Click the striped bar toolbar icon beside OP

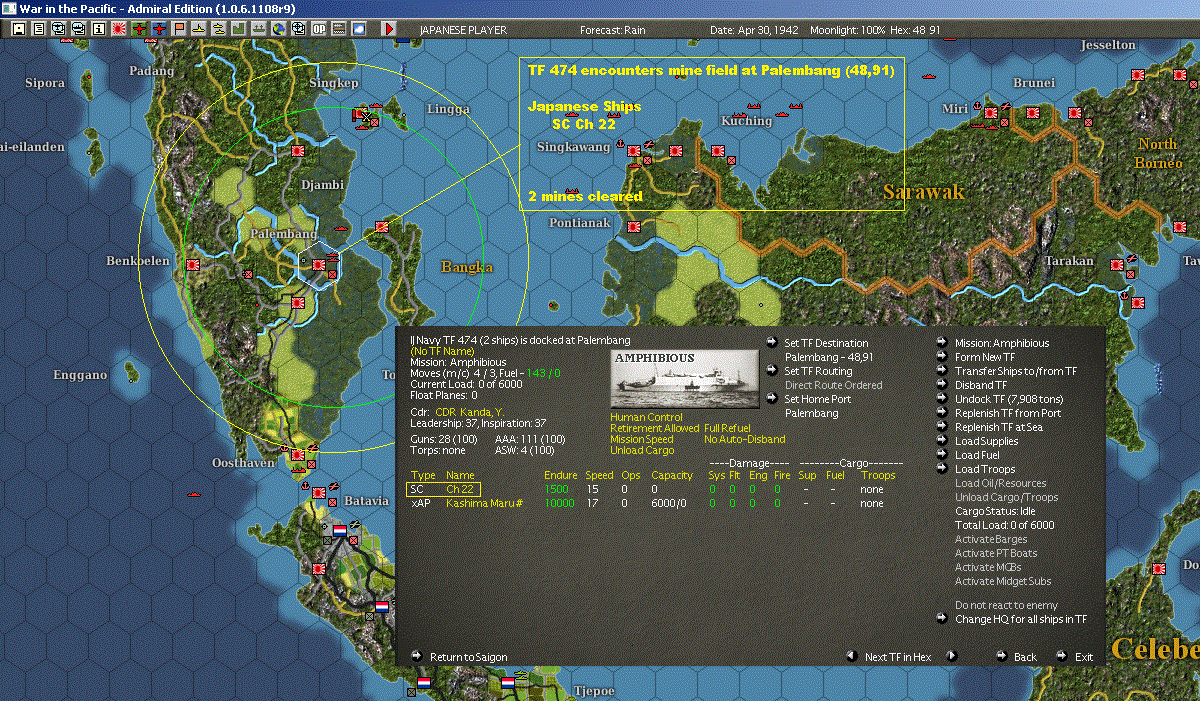[x=338, y=29]
